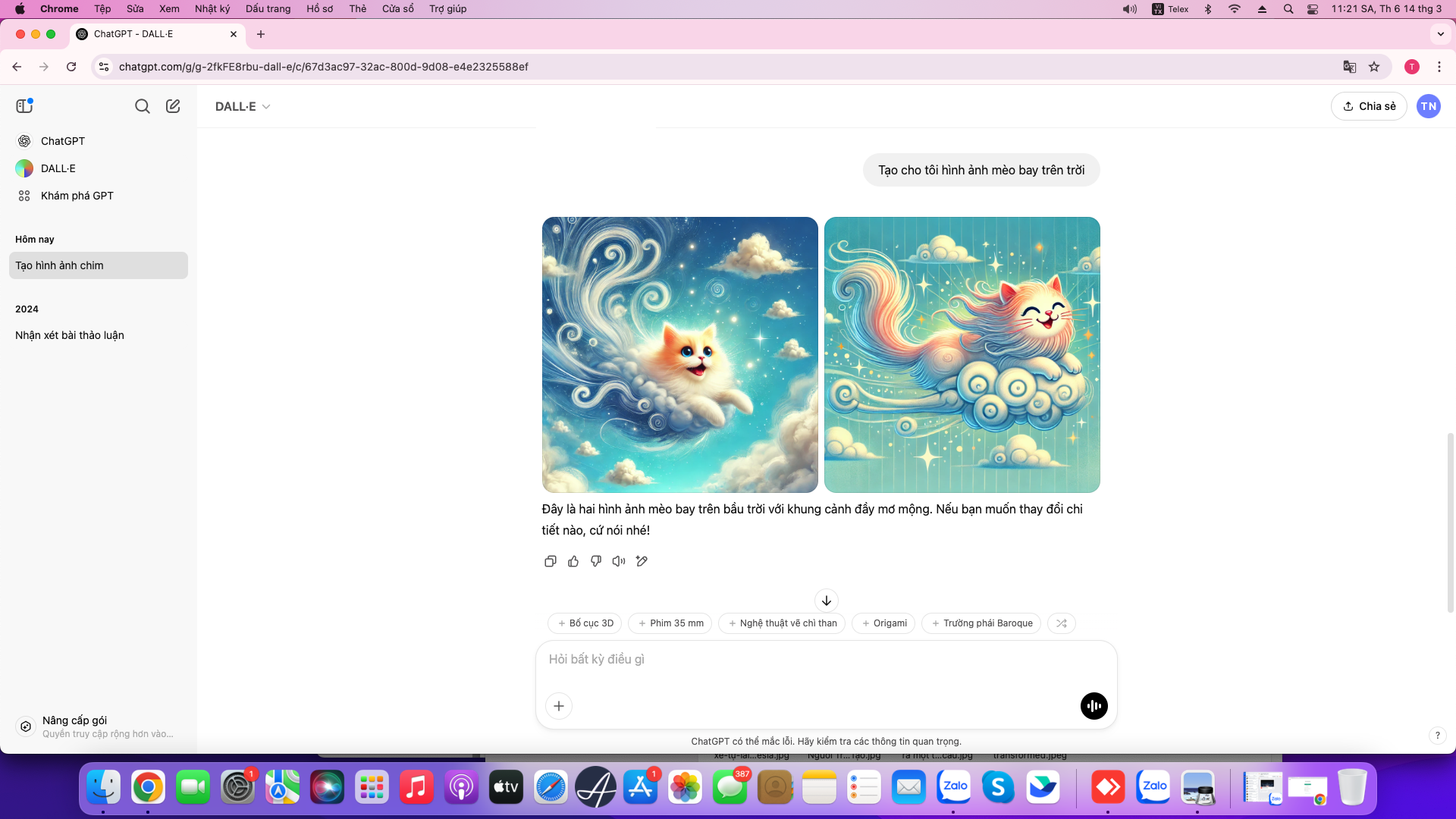Open the volume control in menu bar

(x=1130, y=9)
